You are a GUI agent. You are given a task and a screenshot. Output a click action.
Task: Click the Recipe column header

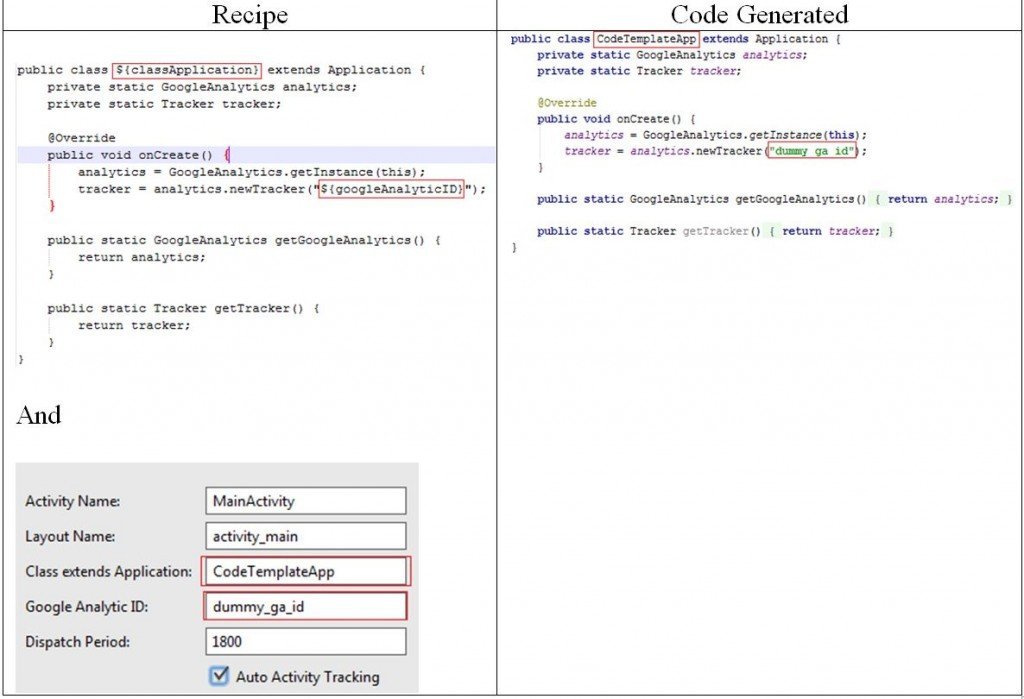(x=250, y=14)
